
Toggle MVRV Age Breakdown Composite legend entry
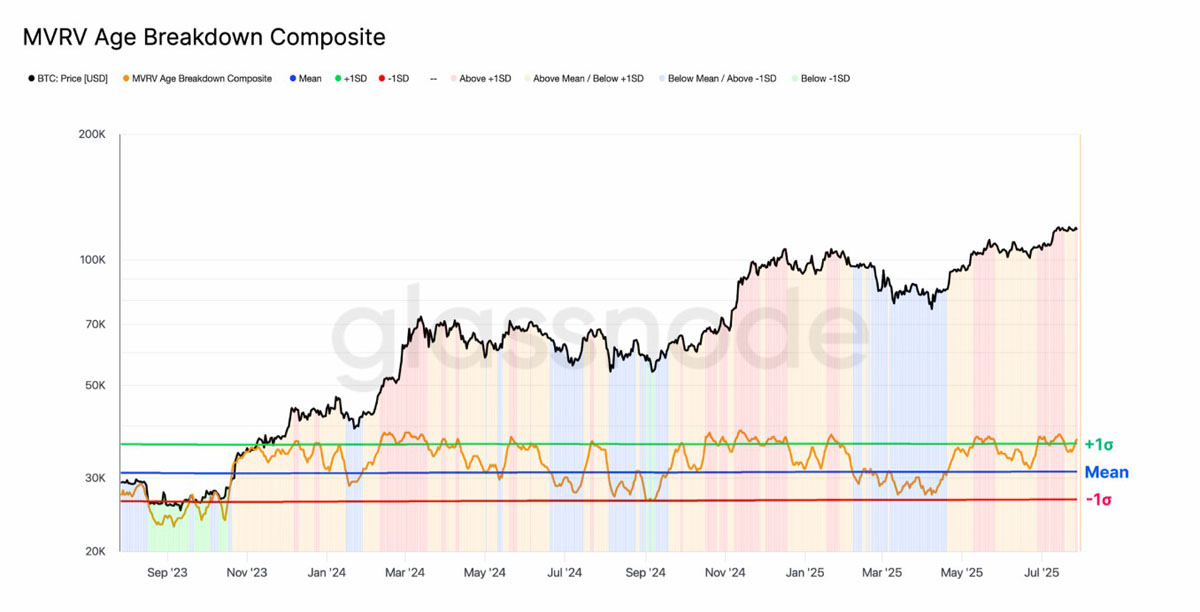(202, 78)
